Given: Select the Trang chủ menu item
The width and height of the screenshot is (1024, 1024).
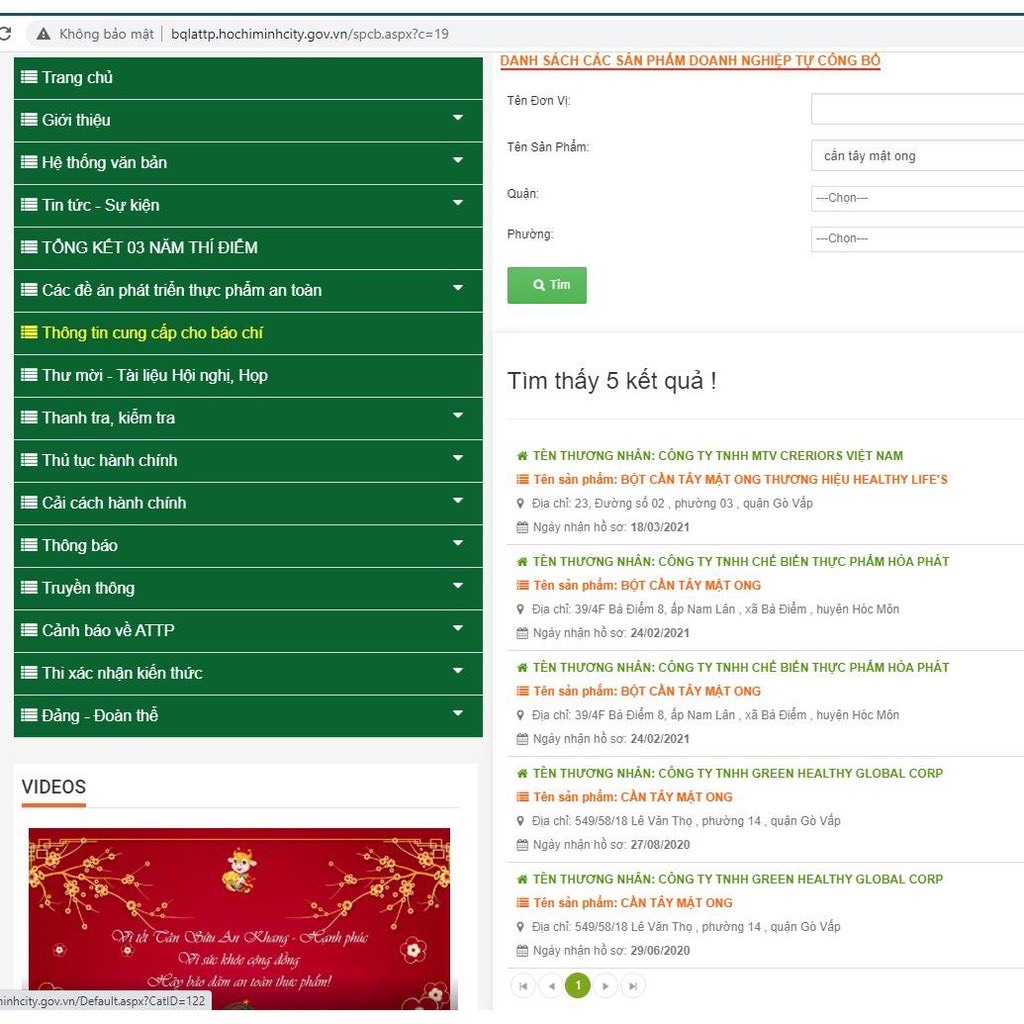Looking at the screenshot, I should pyautogui.click(x=80, y=77).
